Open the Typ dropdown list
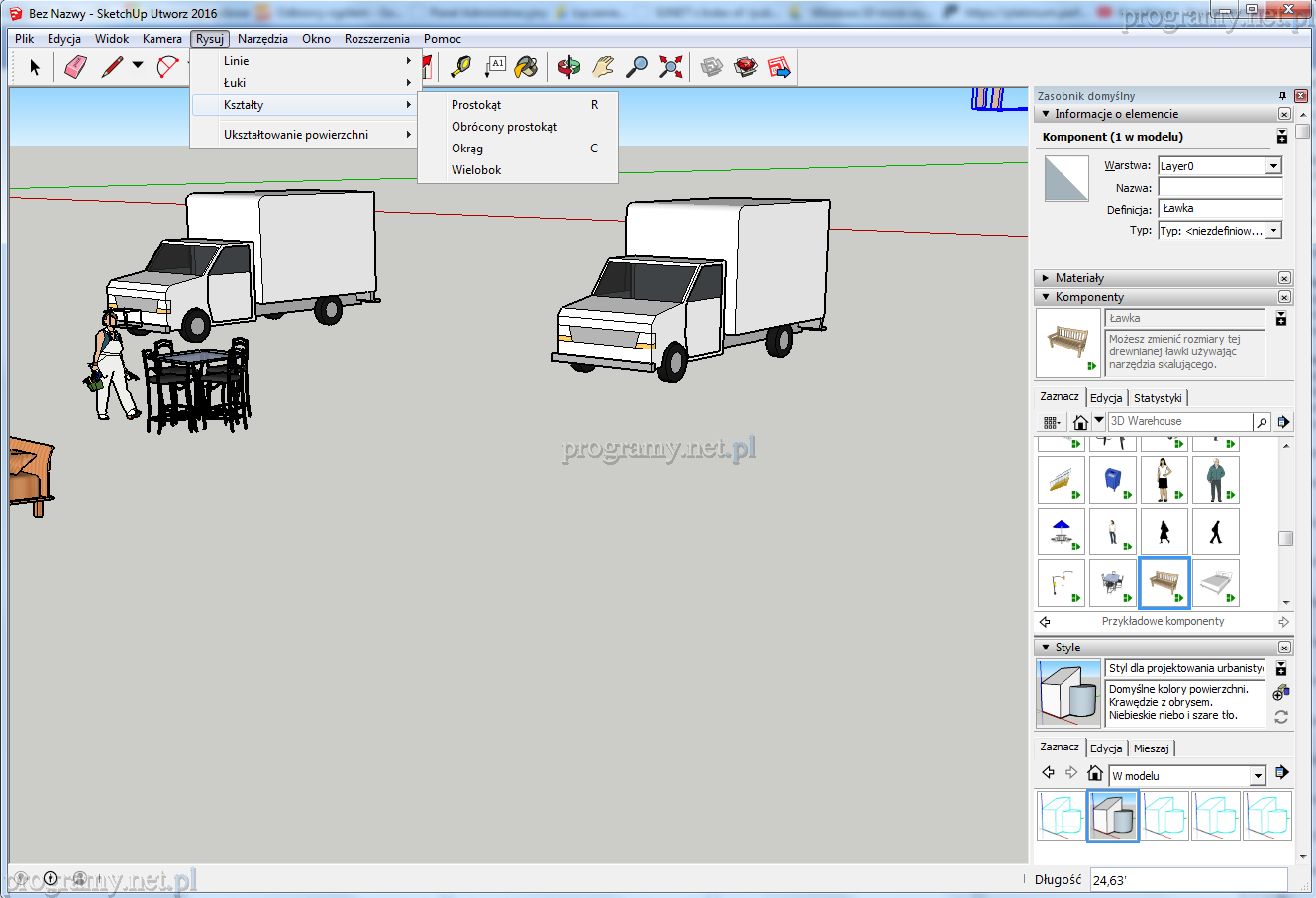The width and height of the screenshot is (1316, 898). click(x=1273, y=231)
